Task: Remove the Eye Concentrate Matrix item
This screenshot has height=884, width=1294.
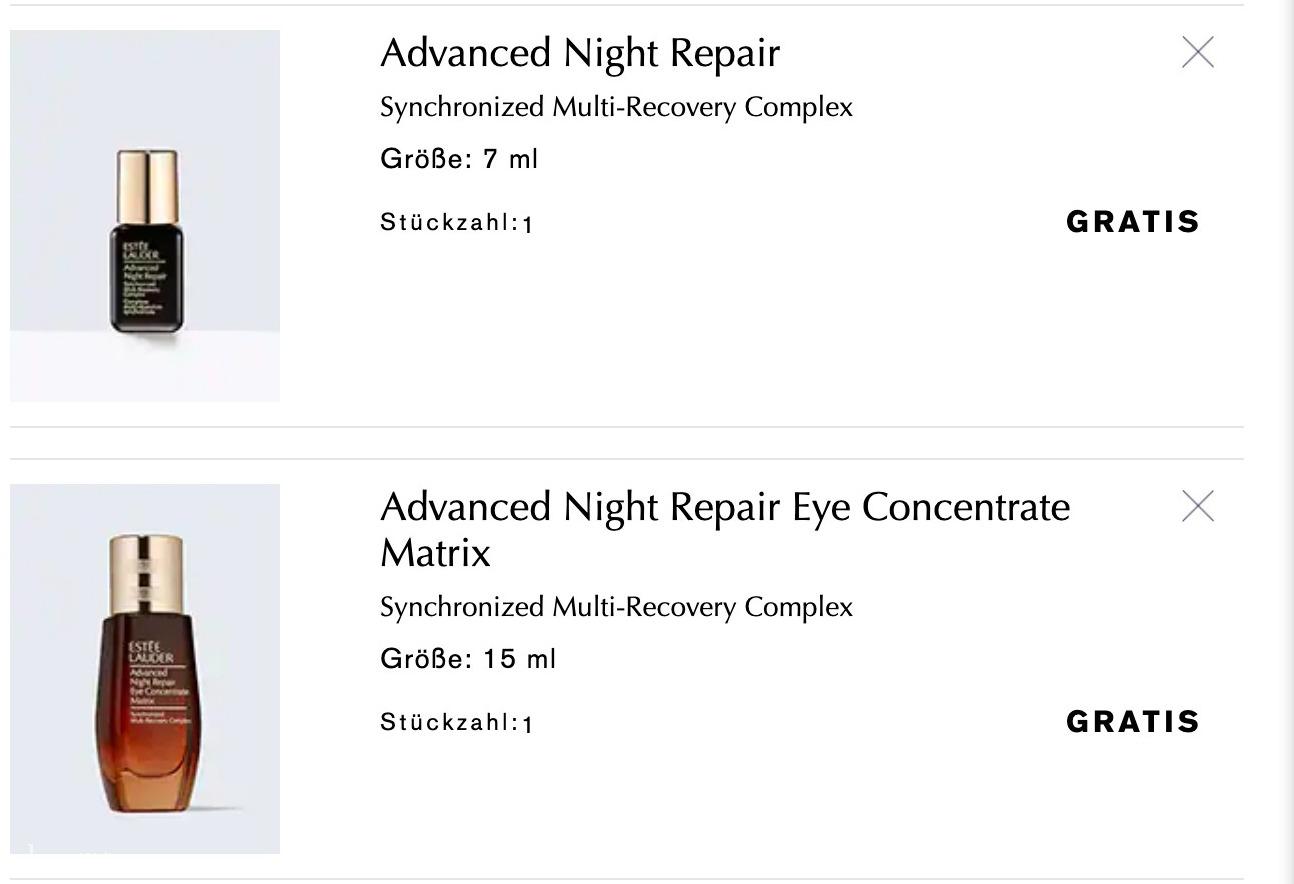Action: pyautogui.click(x=1198, y=507)
